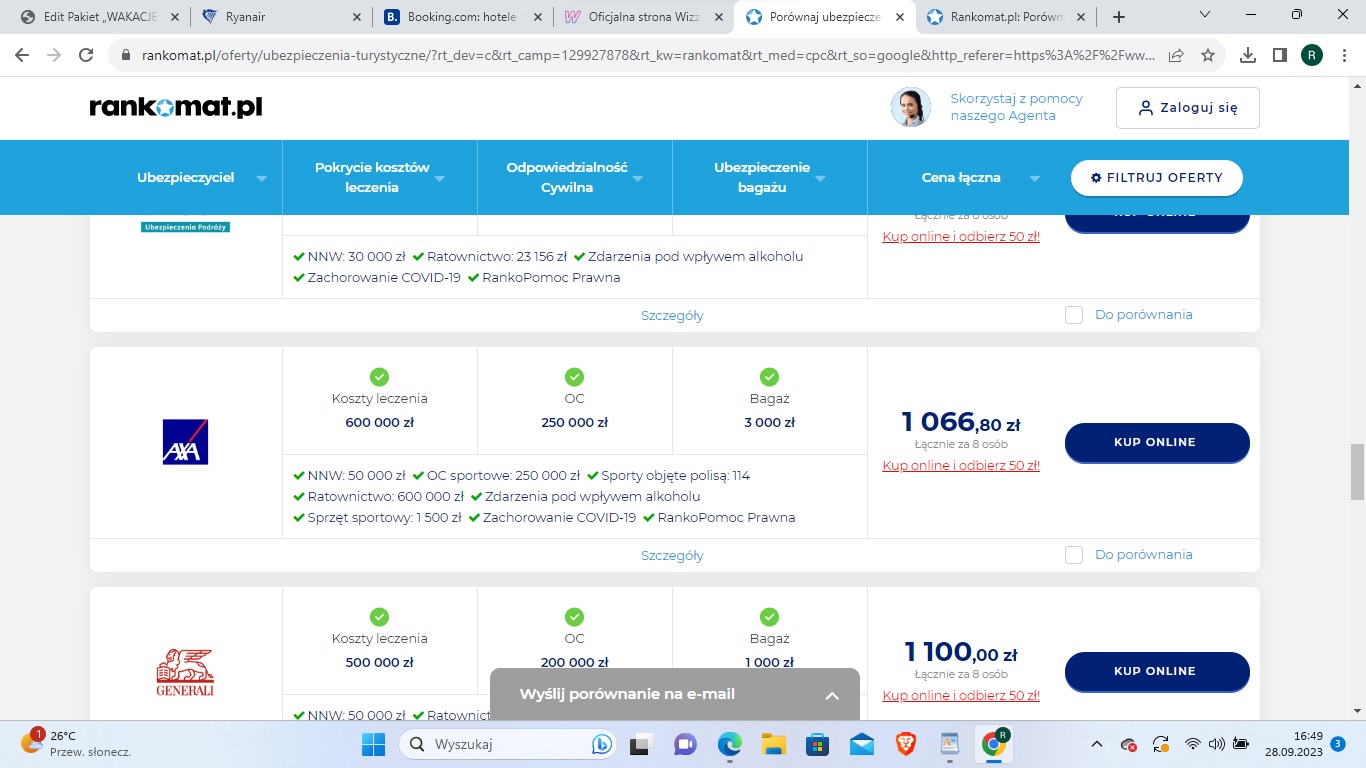1366x768 pixels.
Task: Open the Chrome tab search chevron
Action: pyautogui.click(x=1204, y=16)
